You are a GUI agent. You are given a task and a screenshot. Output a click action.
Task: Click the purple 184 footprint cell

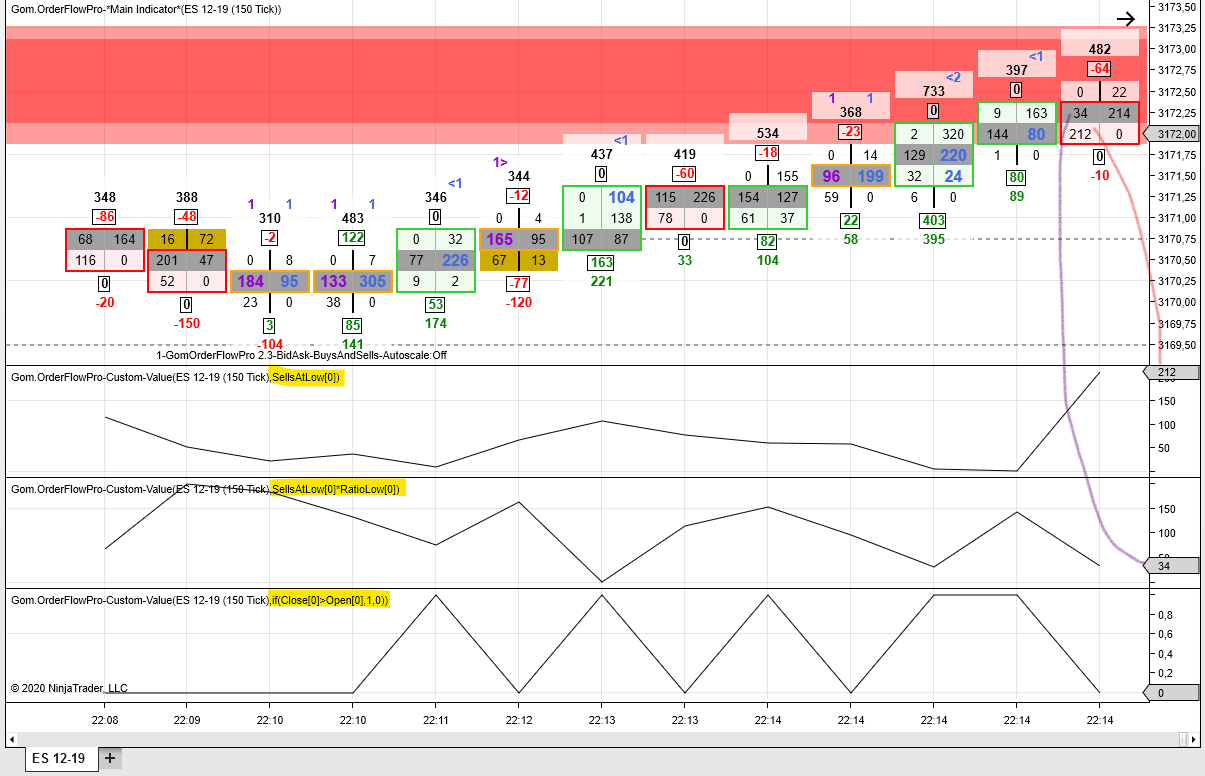250,281
